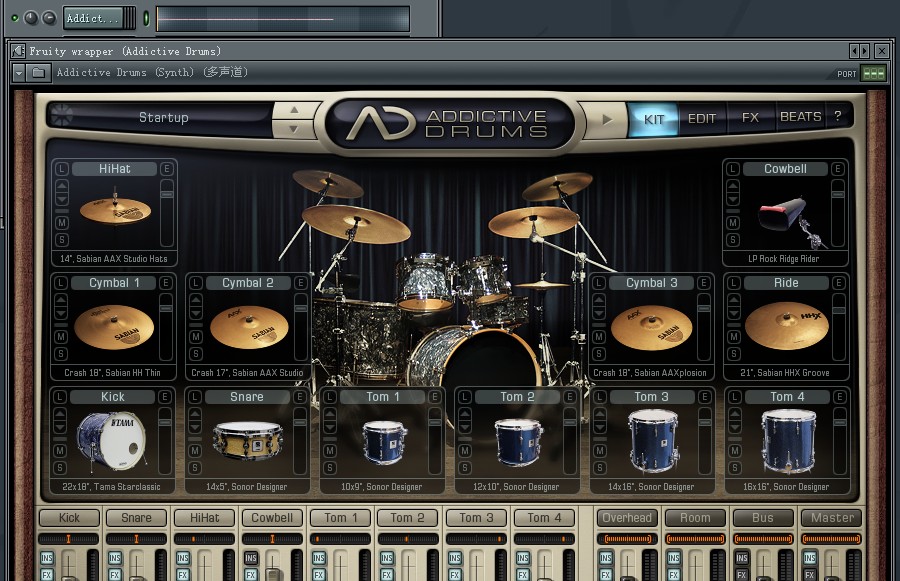Adjust the HiHat kit piece volume slider

(x=167, y=212)
